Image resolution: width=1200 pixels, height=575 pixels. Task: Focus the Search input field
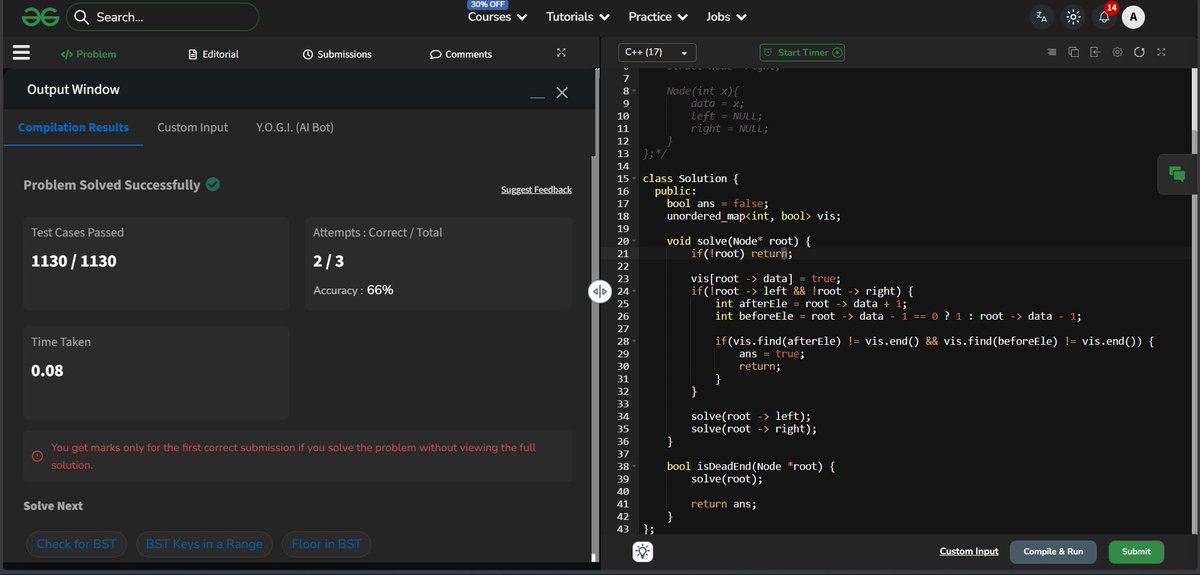coord(162,17)
